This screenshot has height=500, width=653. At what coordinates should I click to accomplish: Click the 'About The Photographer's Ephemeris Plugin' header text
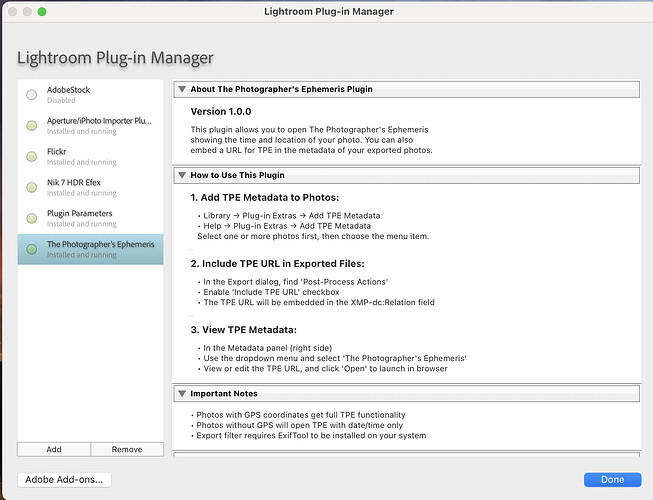pyautogui.click(x=282, y=89)
